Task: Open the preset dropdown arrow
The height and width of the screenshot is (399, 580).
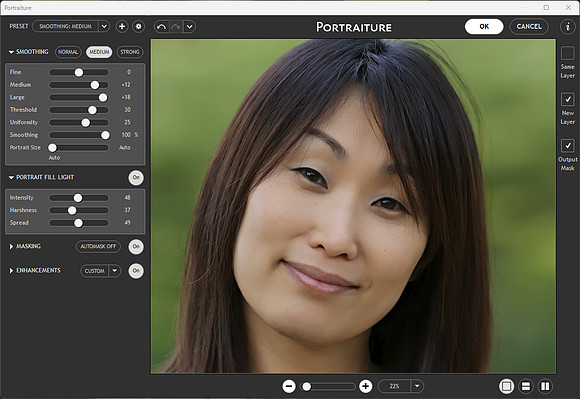Action: point(104,27)
